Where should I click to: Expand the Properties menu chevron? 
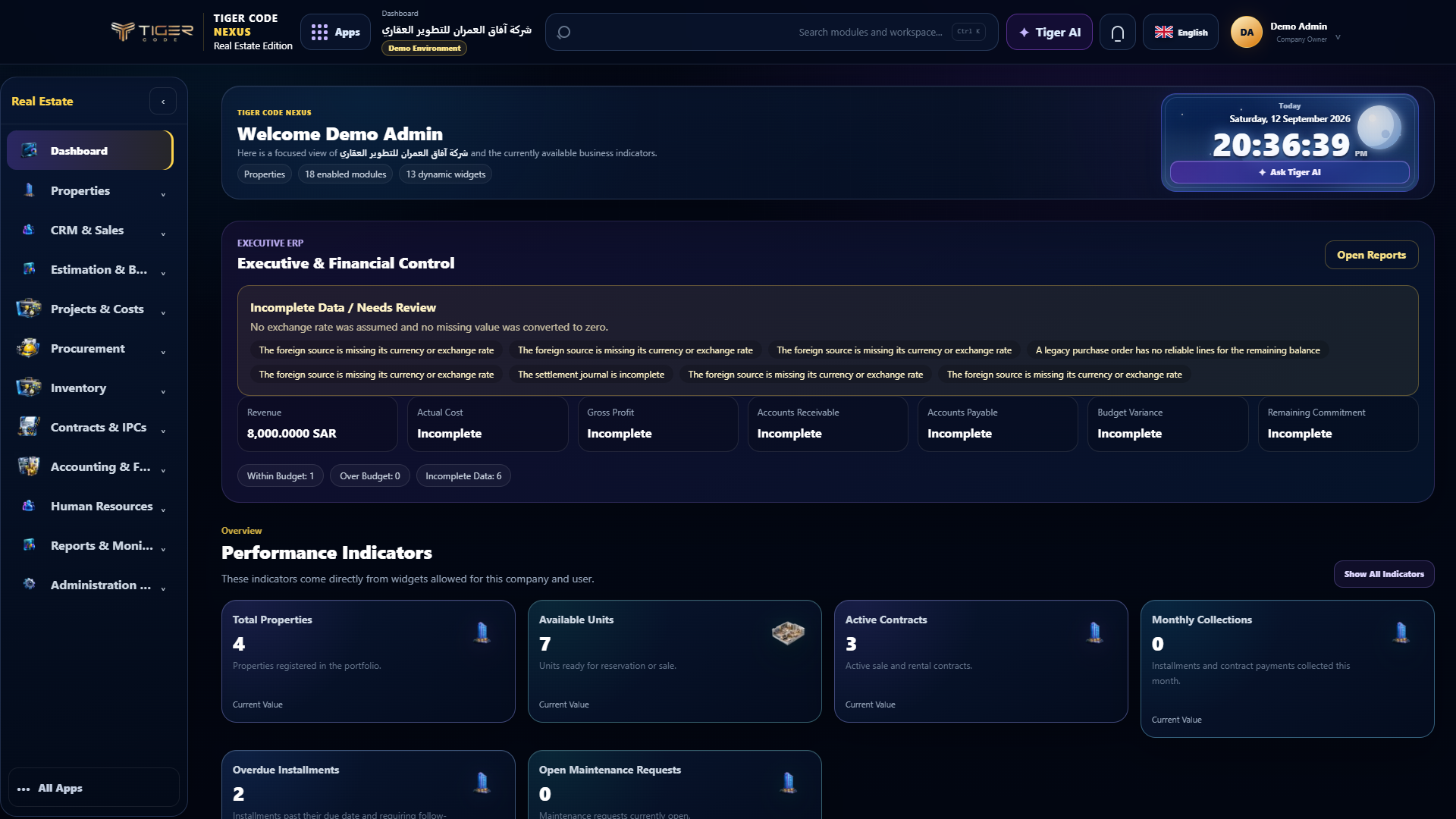coord(163,195)
